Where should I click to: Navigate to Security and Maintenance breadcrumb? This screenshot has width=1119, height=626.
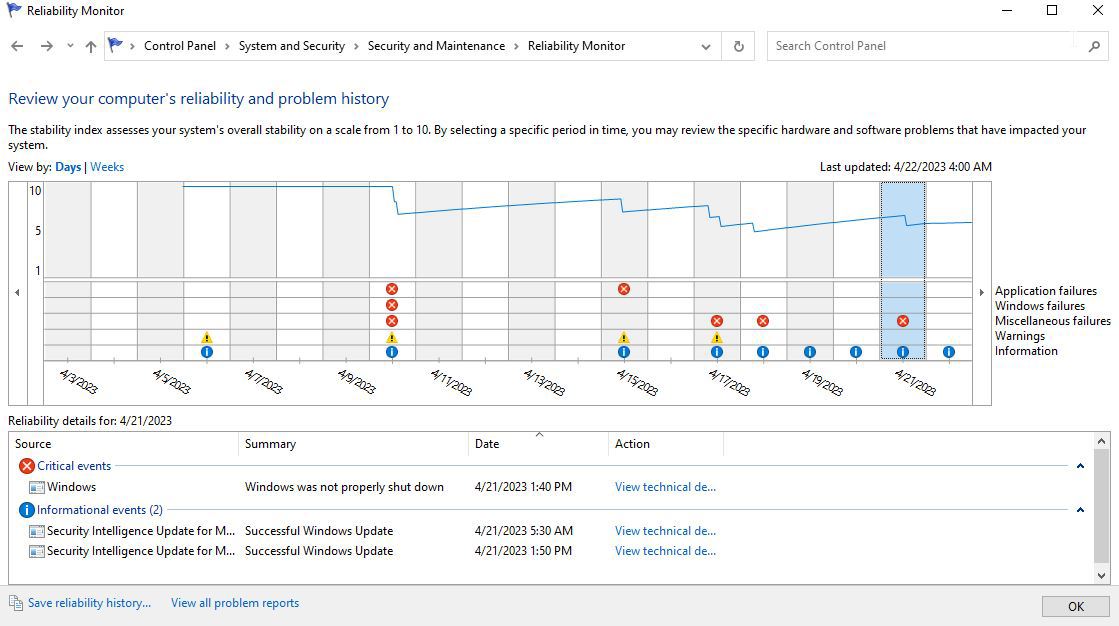coord(436,46)
